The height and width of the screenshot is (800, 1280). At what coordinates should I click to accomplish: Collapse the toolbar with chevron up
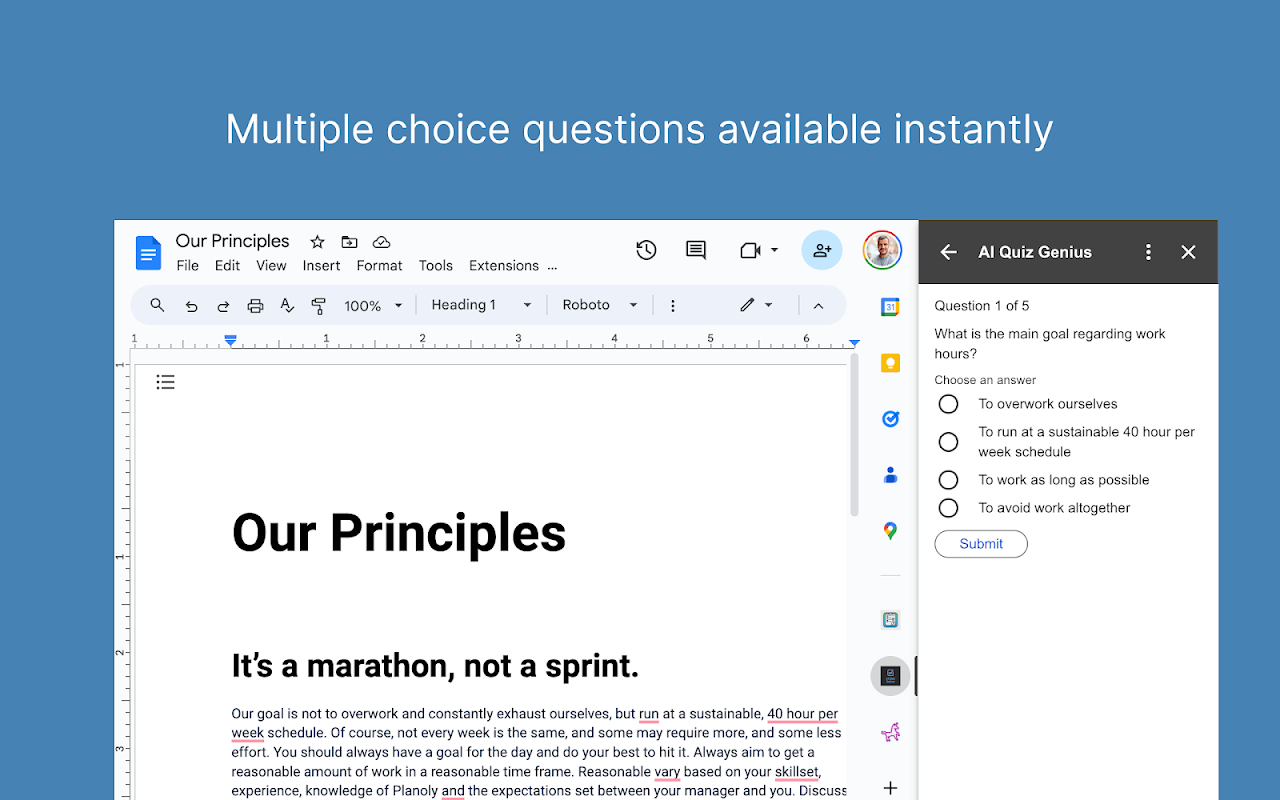tap(818, 306)
